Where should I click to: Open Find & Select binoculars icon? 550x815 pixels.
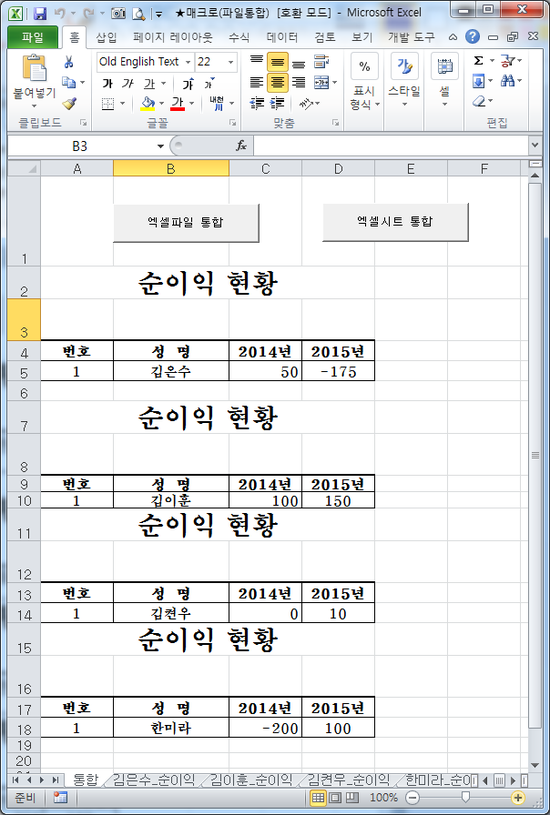(507, 81)
